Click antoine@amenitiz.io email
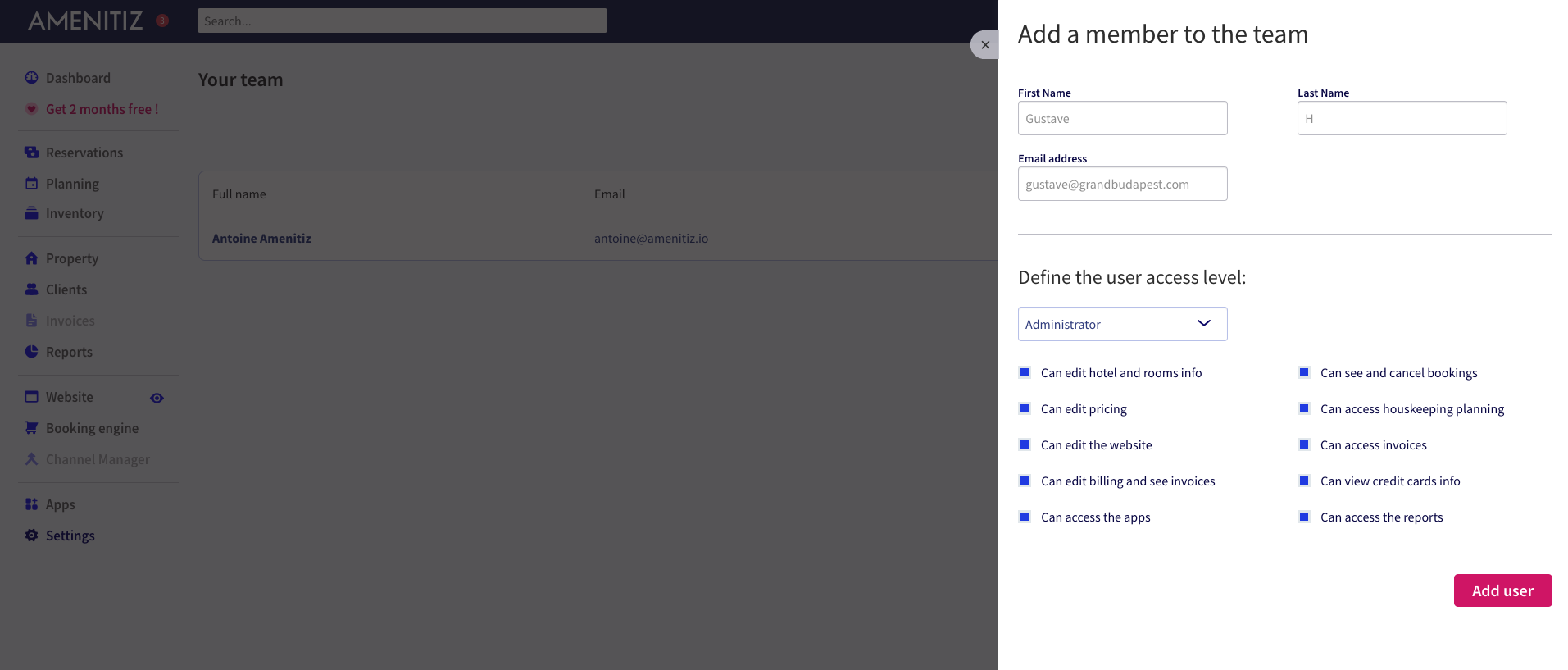 [x=651, y=239]
